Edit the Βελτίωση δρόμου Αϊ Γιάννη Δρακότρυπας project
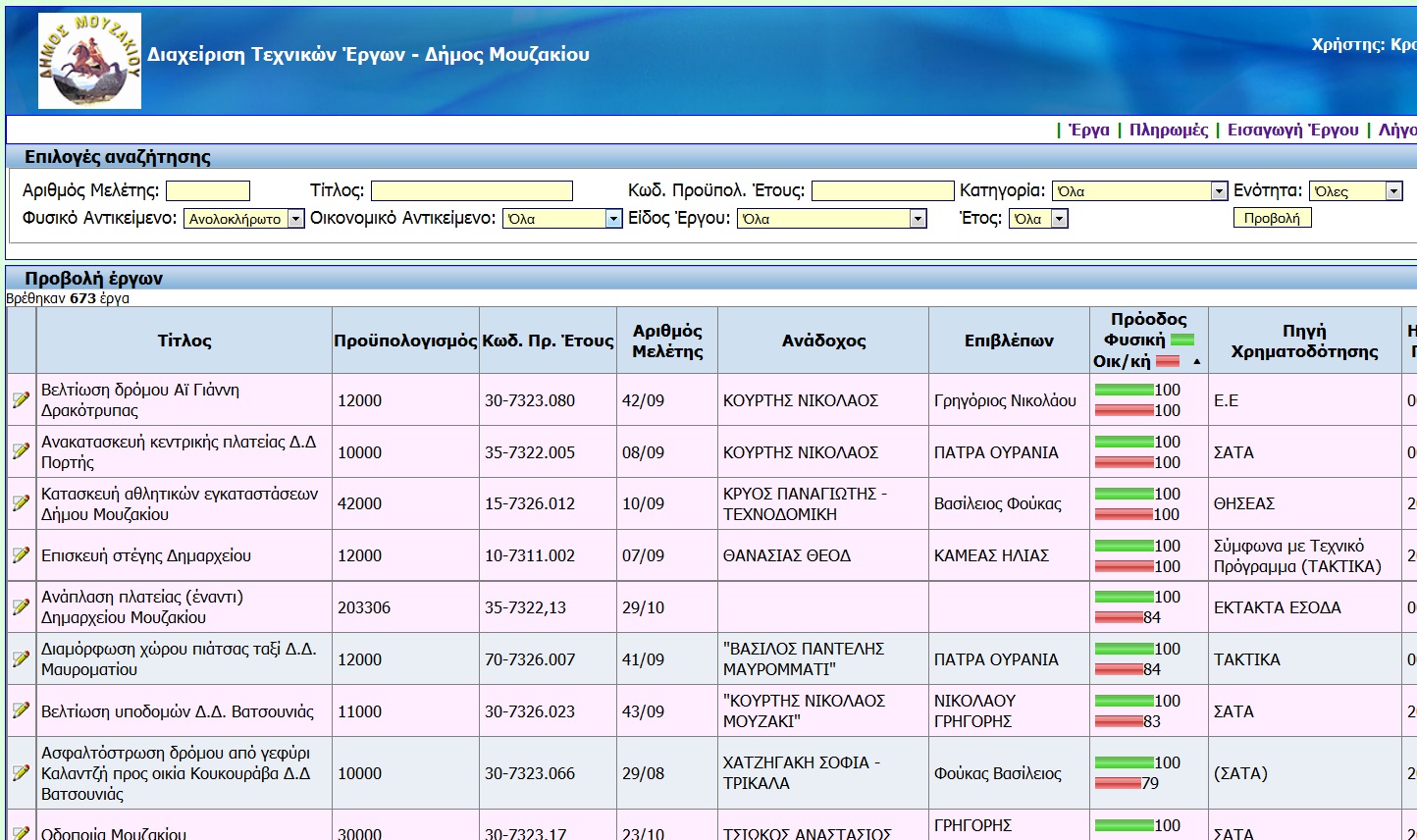Image resolution: width=1417 pixels, height=840 pixels. click(x=21, y=399)
